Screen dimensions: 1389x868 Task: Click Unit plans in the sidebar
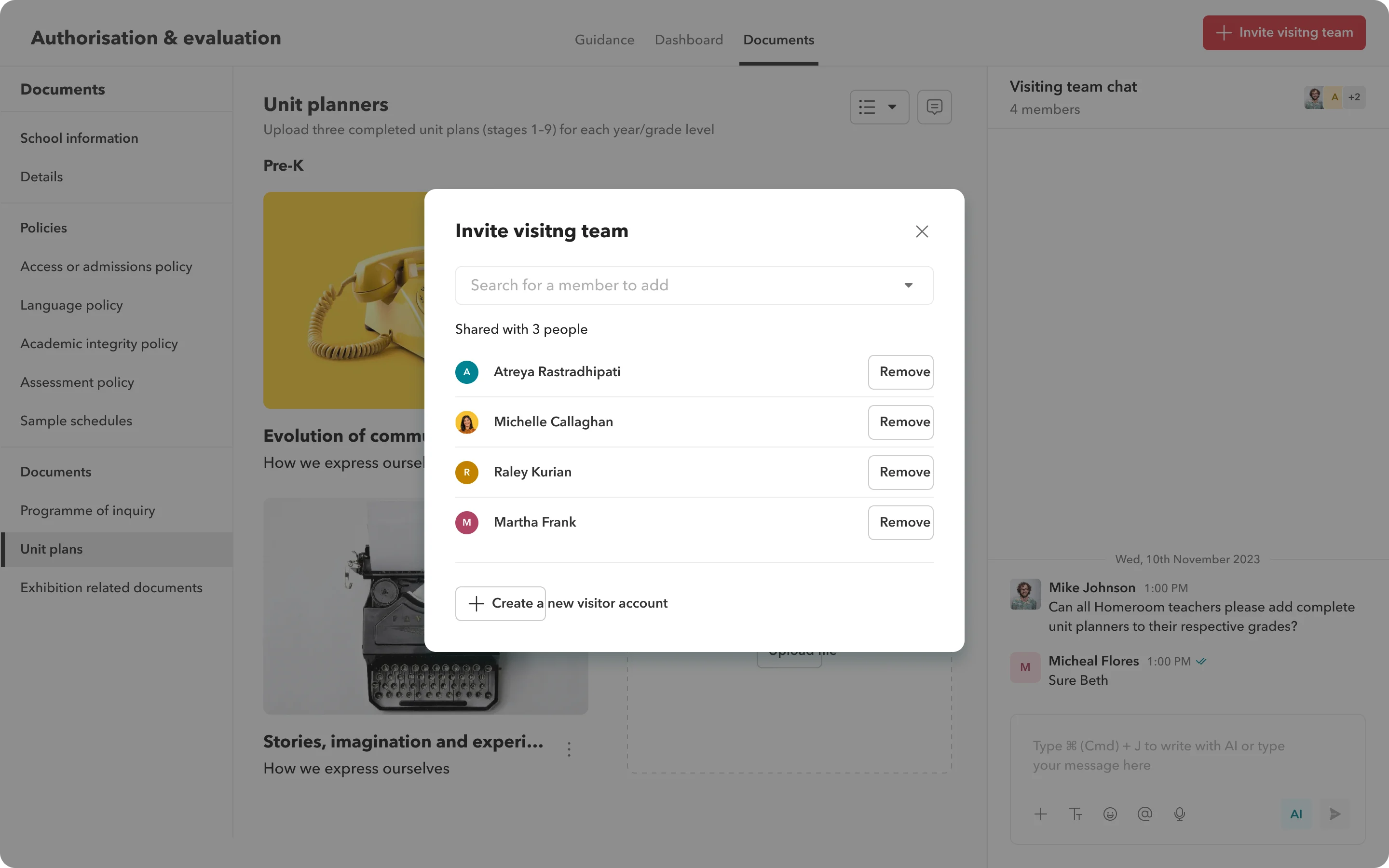coord(51,549)
